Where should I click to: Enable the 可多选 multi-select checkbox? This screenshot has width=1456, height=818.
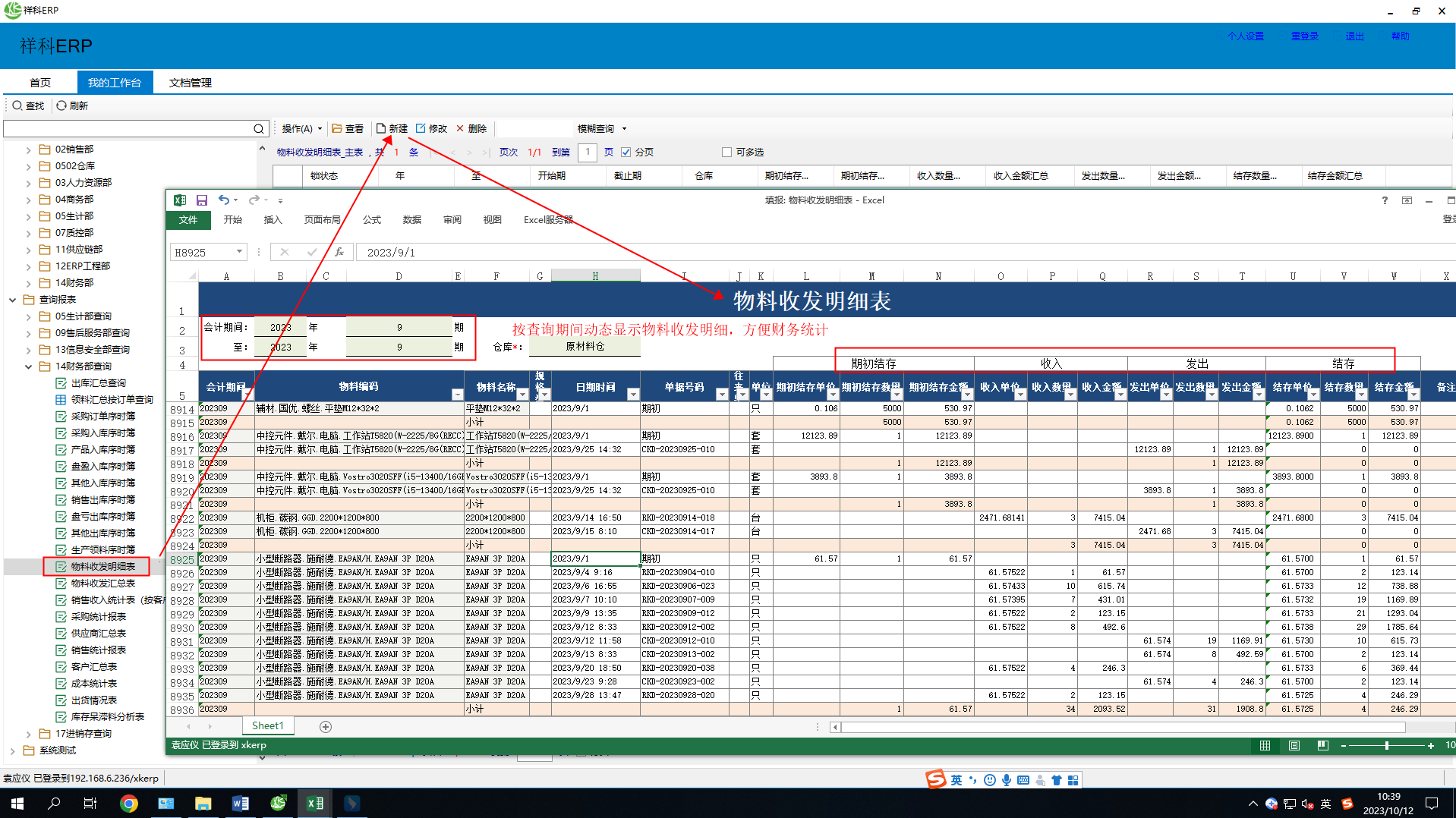726,153
